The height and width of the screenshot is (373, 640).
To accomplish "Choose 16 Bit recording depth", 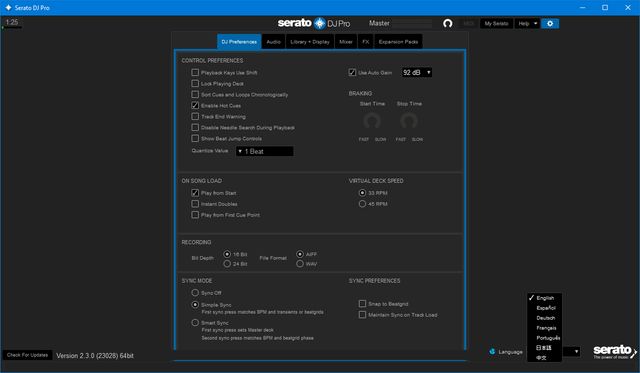I will tap(227, 254).
